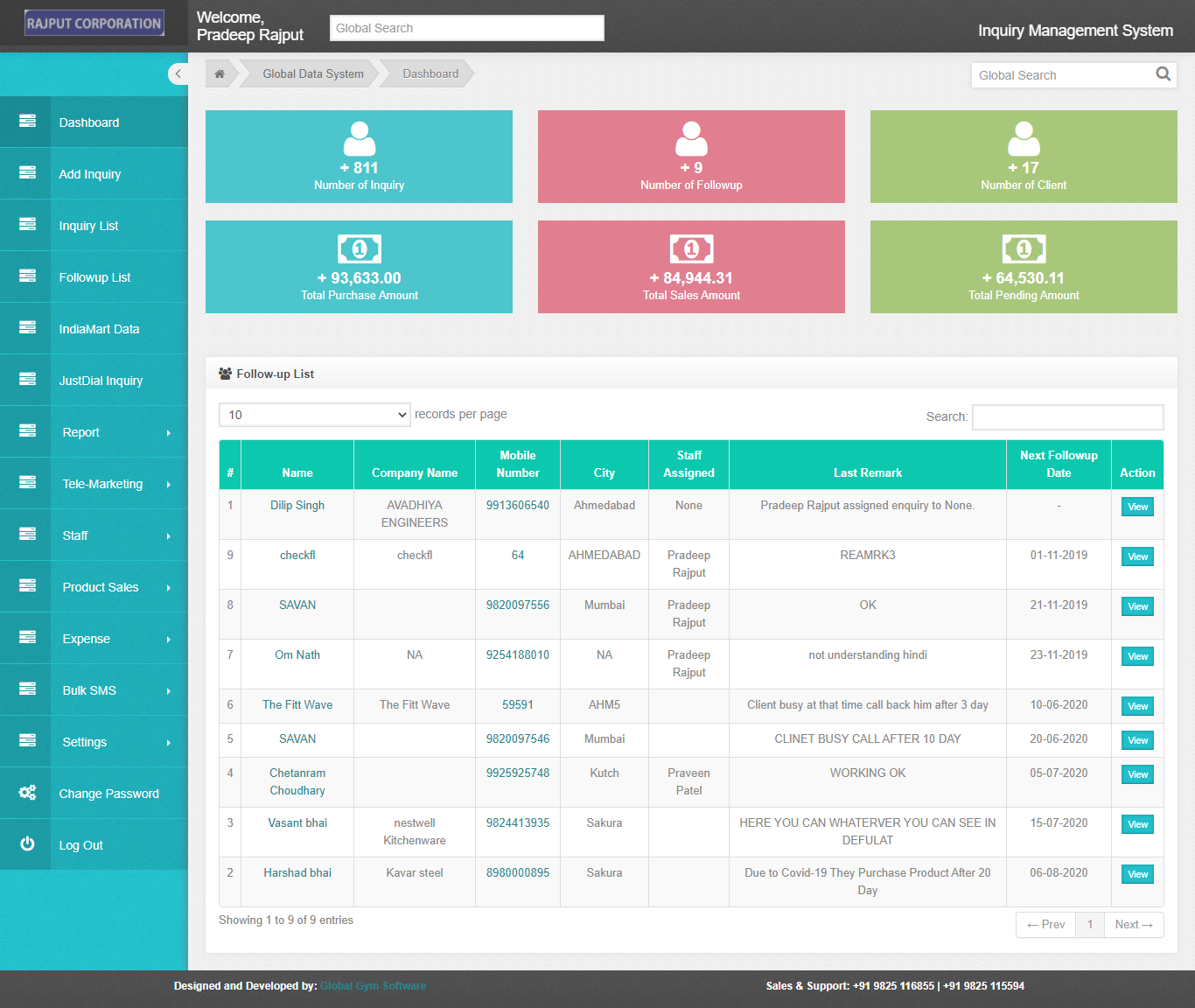The height and width of the screenshot is (1008, 1195).
Task: Expand the Settings submenu
Action: (84, 741)
